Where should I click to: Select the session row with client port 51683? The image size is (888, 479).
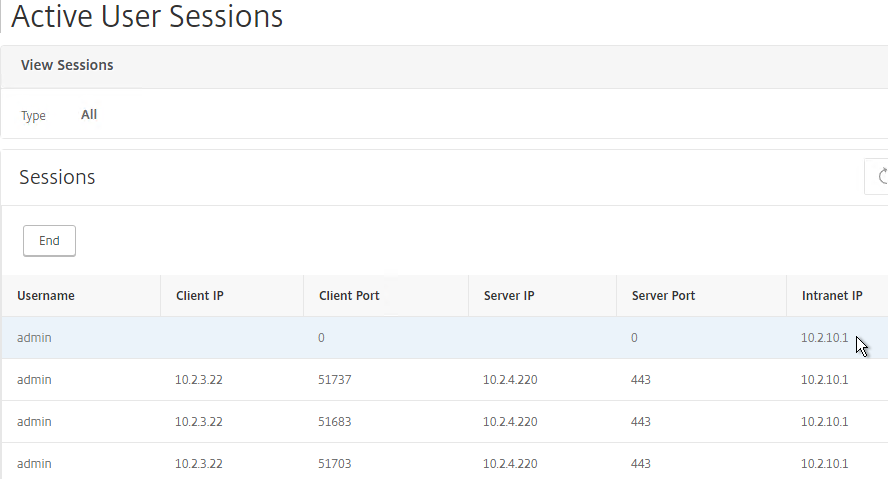click(444, 422)
